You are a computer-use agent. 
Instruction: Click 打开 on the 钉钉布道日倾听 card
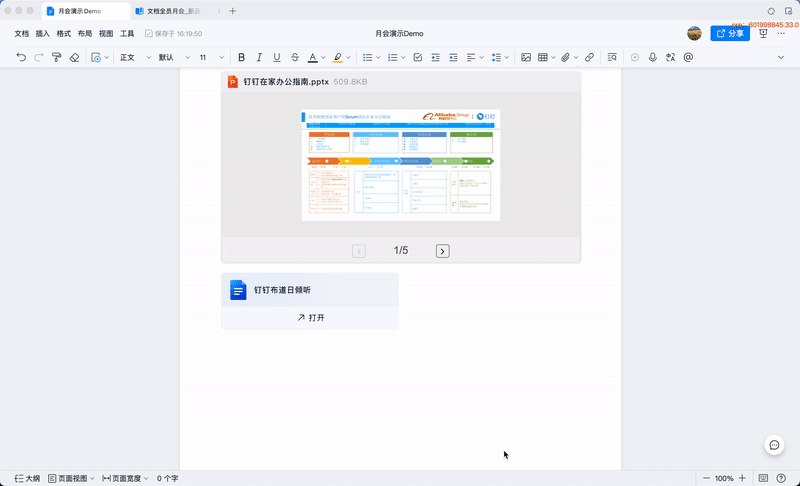coord(310,318)
